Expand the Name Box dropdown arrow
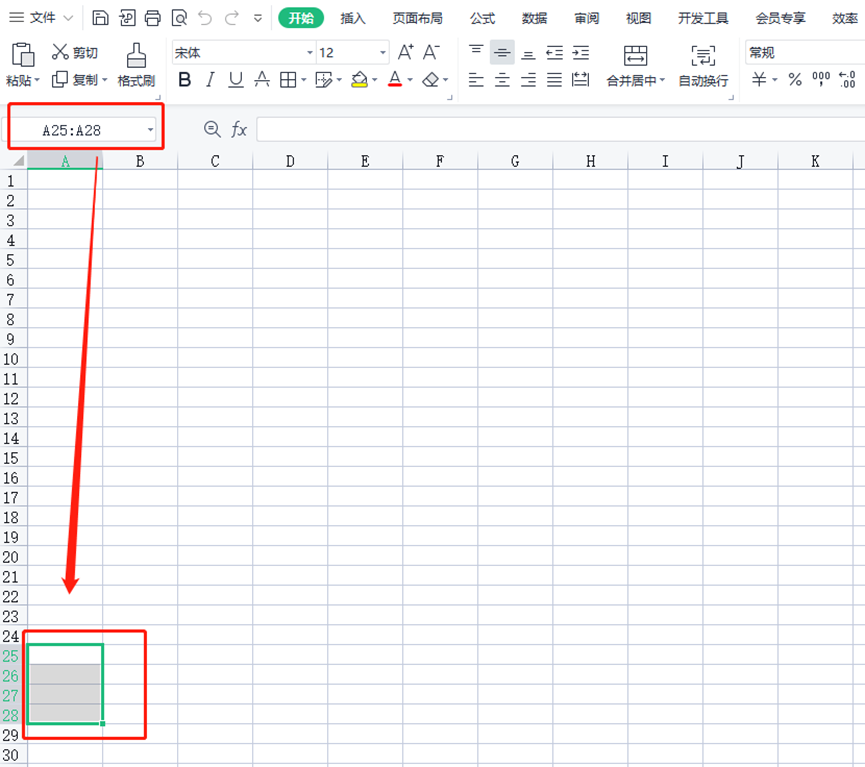Viewport: 865px width, 767px height. pos(150,131)
